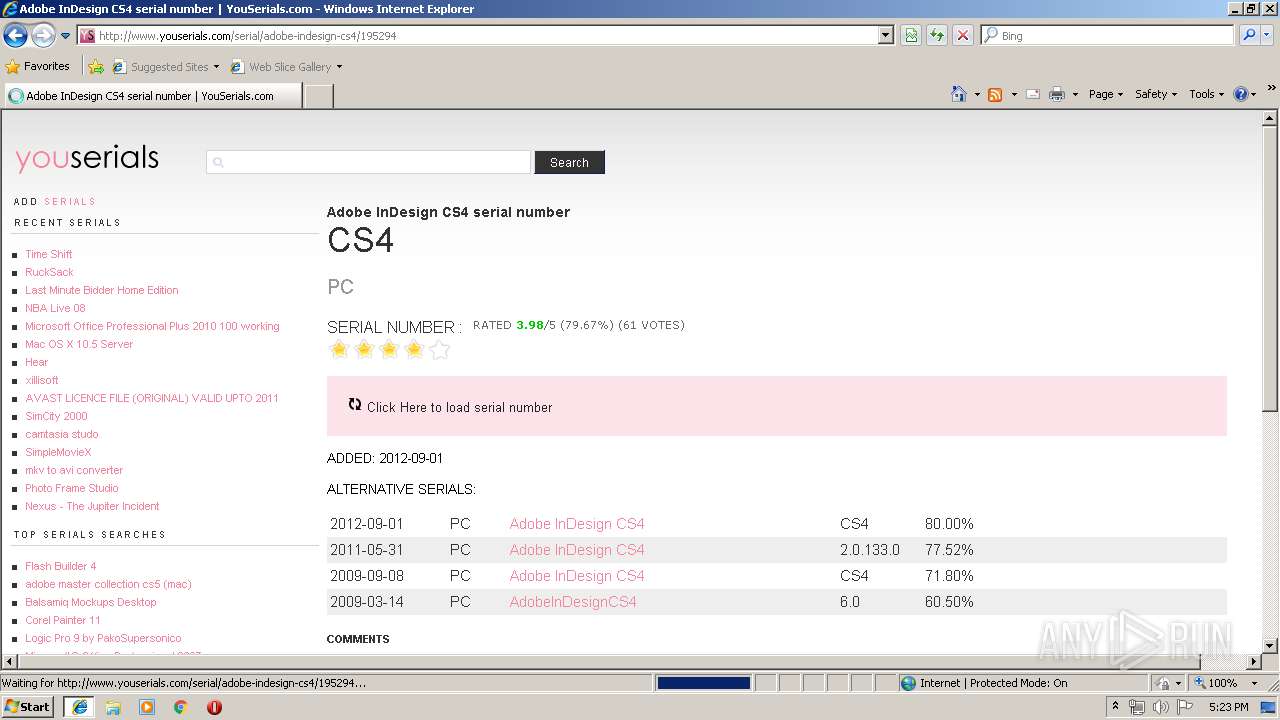Viewport: 1280px width, 720px height.
Task: Click the Add to Favorites Bar icon
Action: pyautogui.click(x=96, y=67)
